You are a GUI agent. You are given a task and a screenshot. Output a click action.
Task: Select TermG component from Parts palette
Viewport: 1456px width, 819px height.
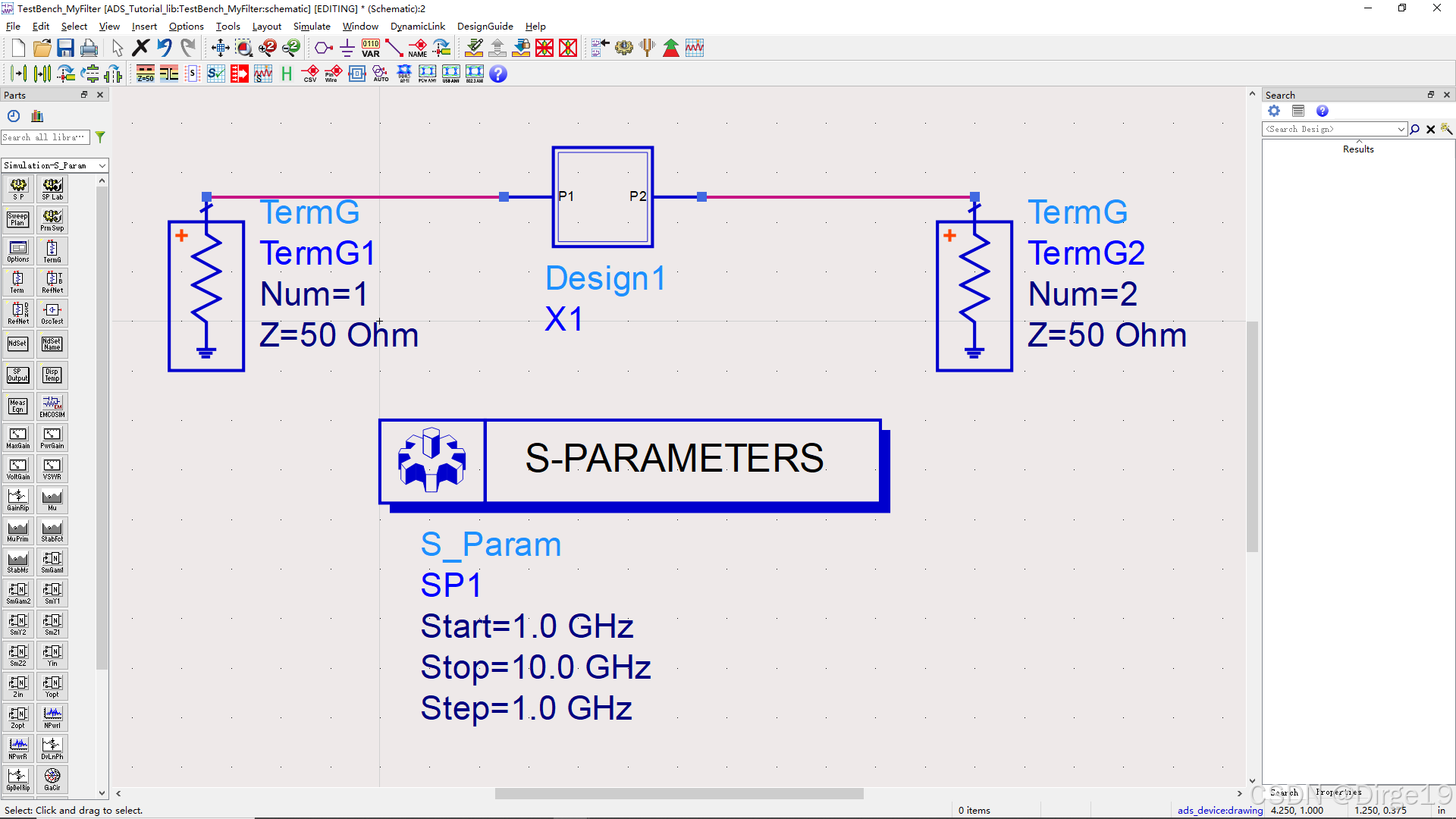[52, 250]
